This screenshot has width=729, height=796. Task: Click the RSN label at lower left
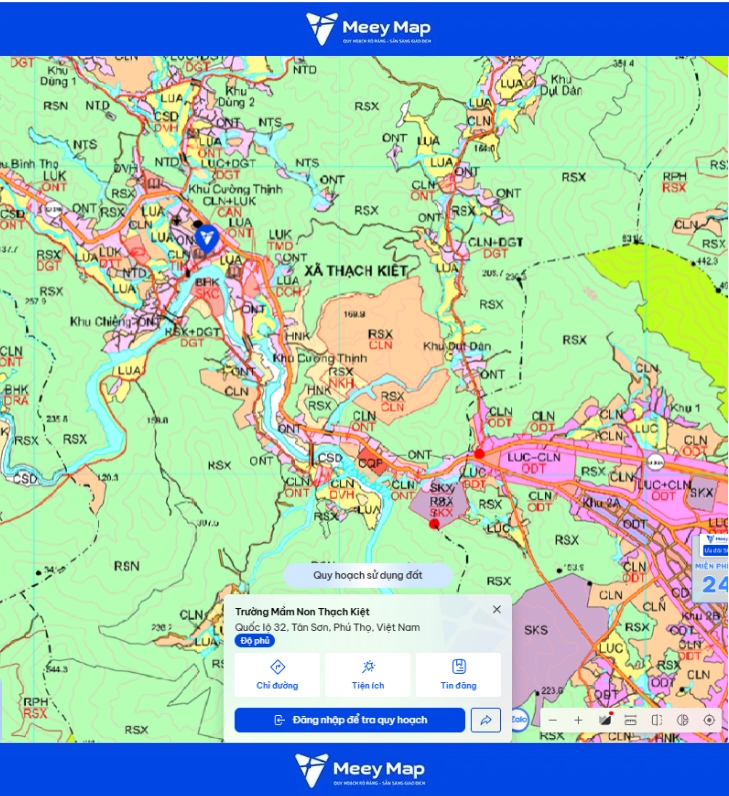[x=126, y=566]
